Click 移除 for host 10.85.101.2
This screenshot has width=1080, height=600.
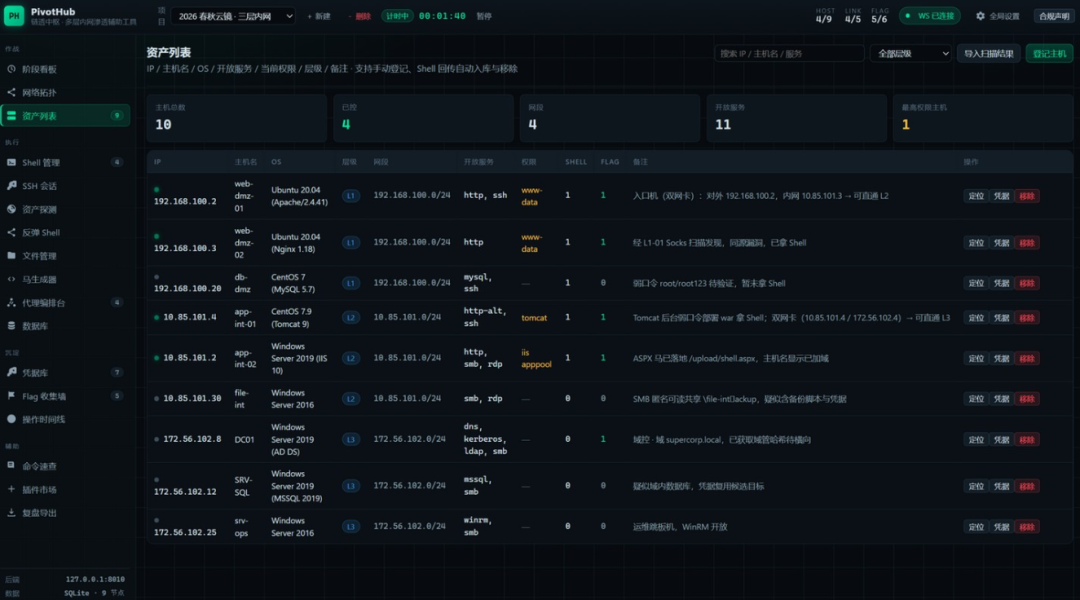coord(1026,359)
